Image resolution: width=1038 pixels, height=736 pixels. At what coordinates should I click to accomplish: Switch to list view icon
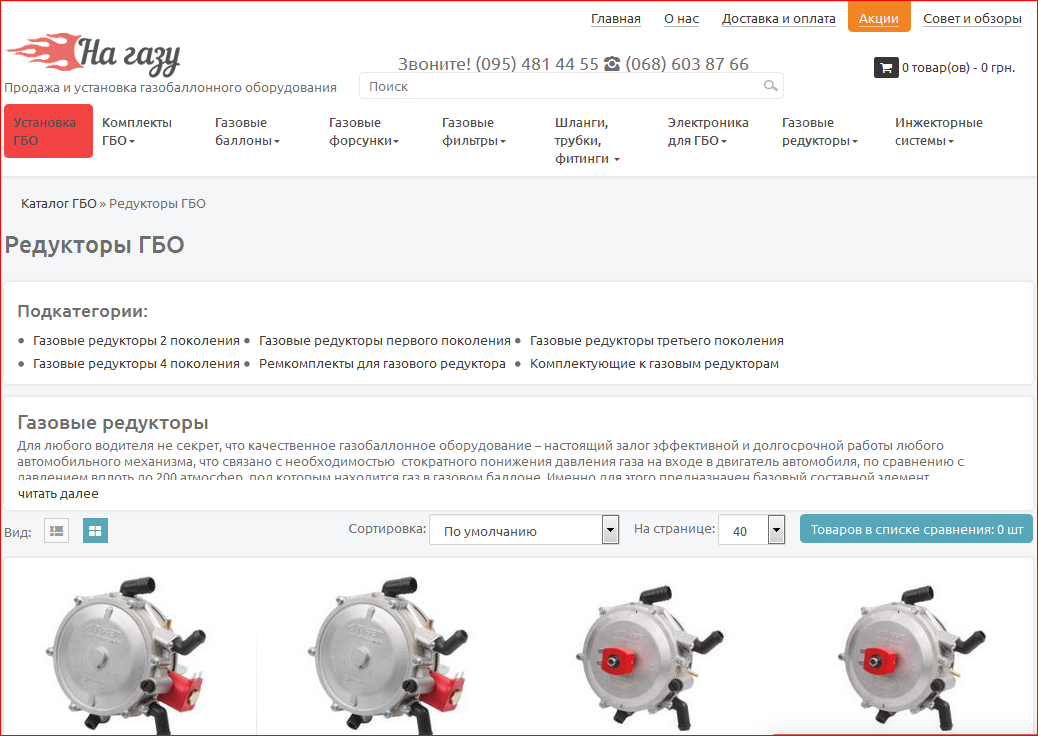tap(56, 531)
